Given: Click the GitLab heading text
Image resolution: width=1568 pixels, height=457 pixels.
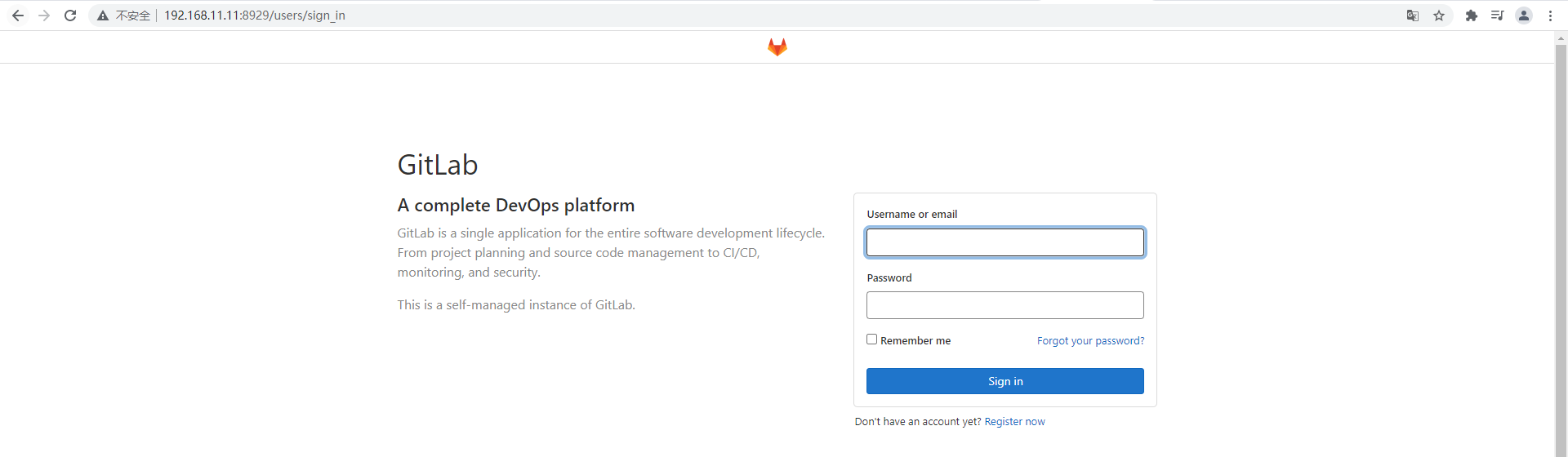Looking at the screenshot, I should tap(438, 165).
